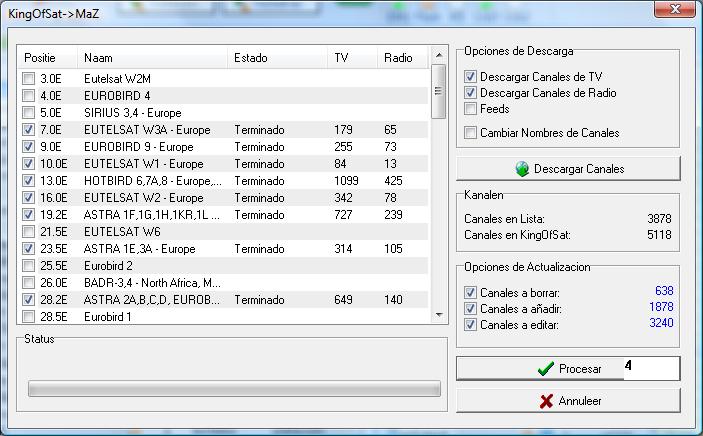
Task: Click TV count 727 in ASTRA row
Action: click(x=343, y=215)
